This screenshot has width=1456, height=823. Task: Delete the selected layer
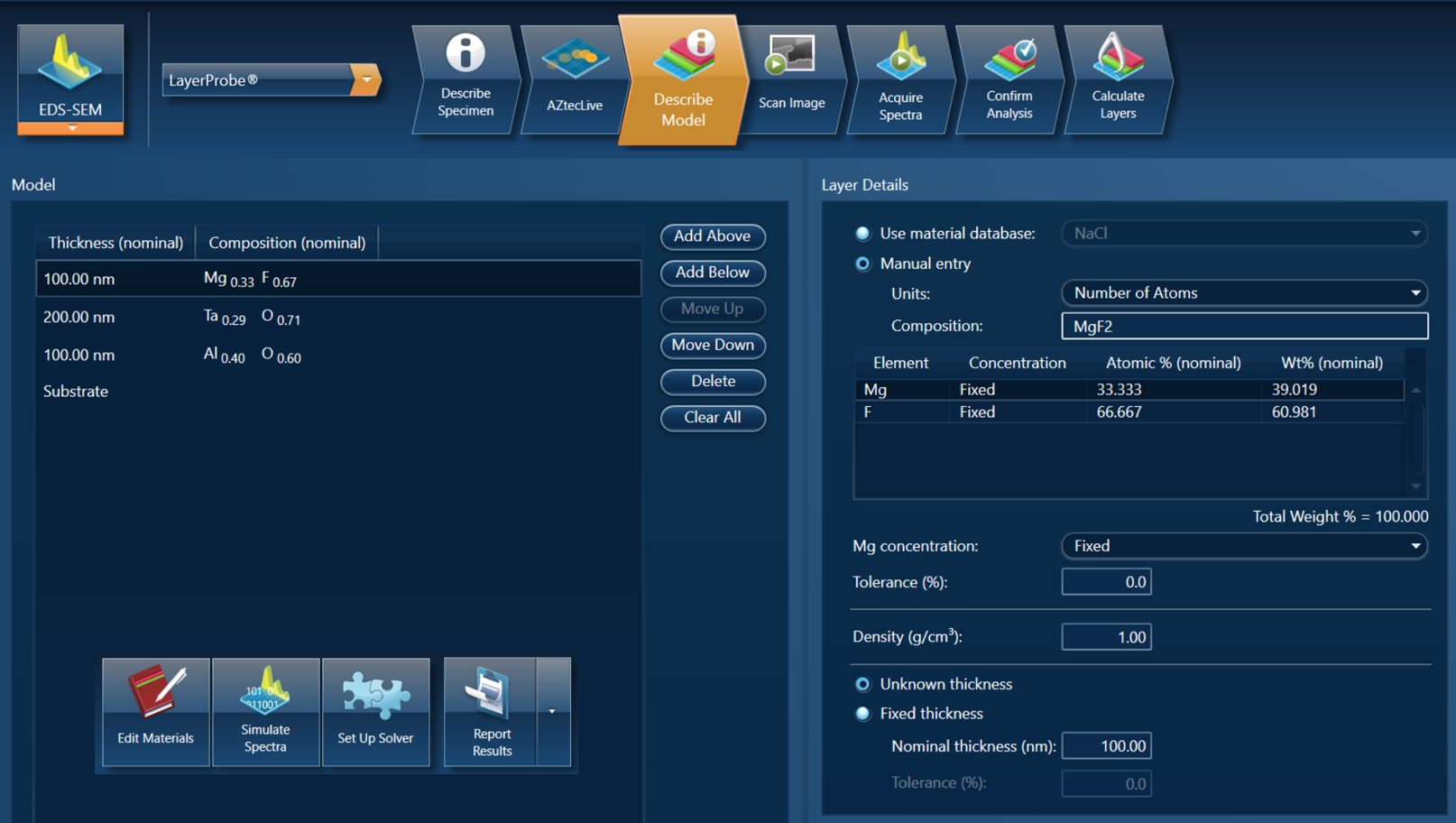coord(713,381)
